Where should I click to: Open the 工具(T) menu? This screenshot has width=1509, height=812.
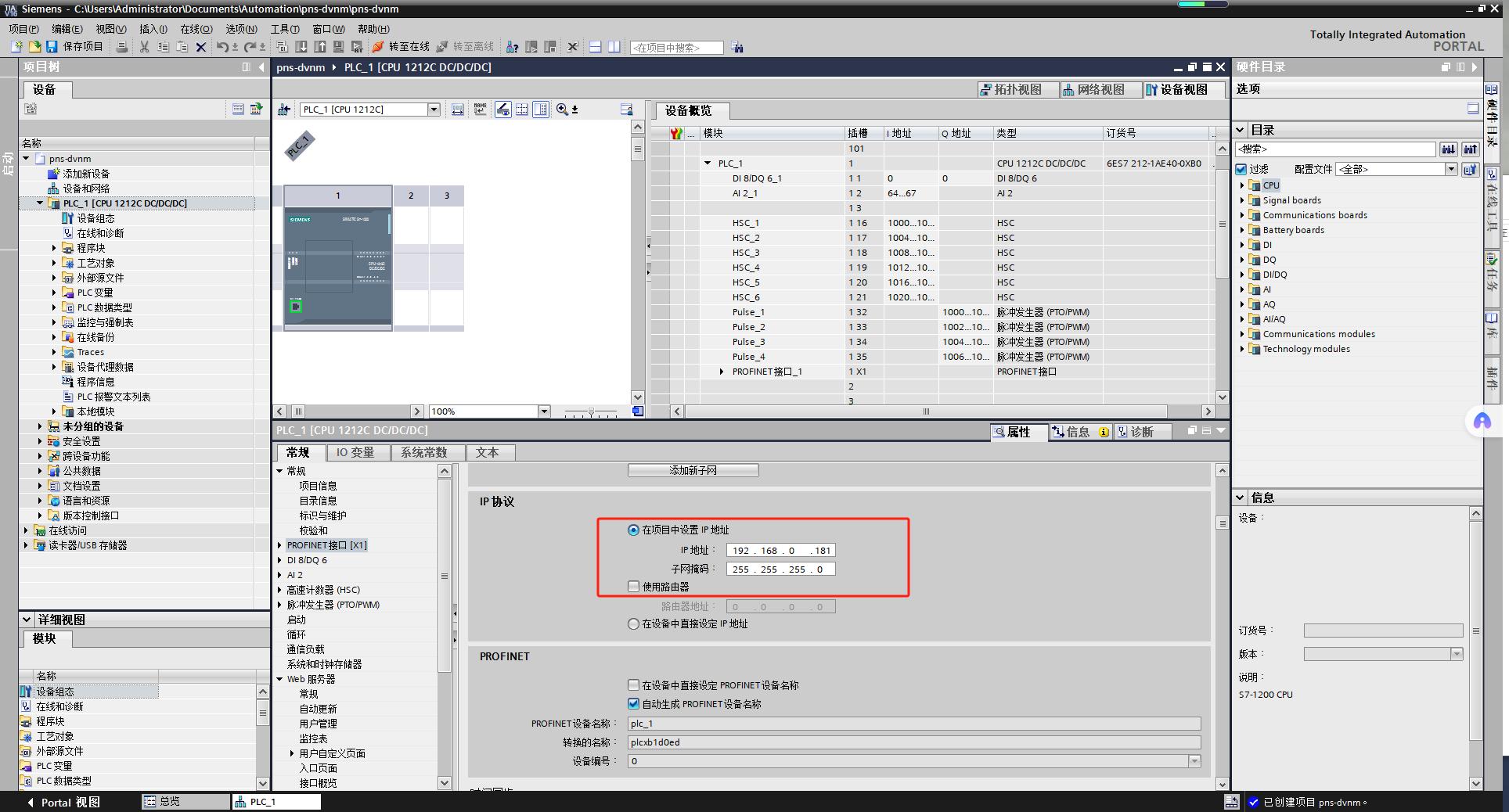(x=285, y=29)
